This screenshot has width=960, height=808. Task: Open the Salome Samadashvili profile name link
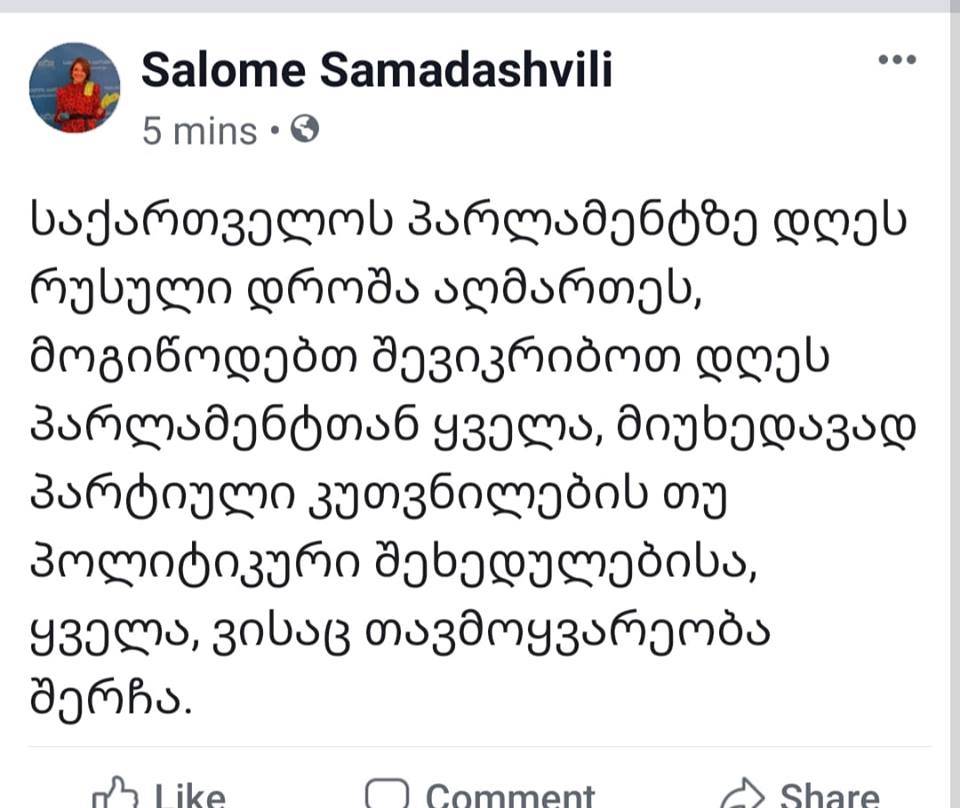(377, 70)
